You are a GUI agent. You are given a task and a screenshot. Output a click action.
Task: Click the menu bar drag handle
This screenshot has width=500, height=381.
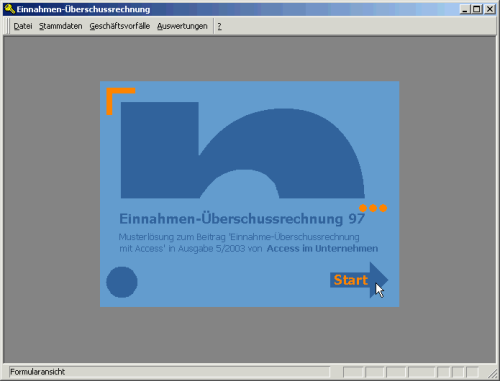(x=7, y=26)
